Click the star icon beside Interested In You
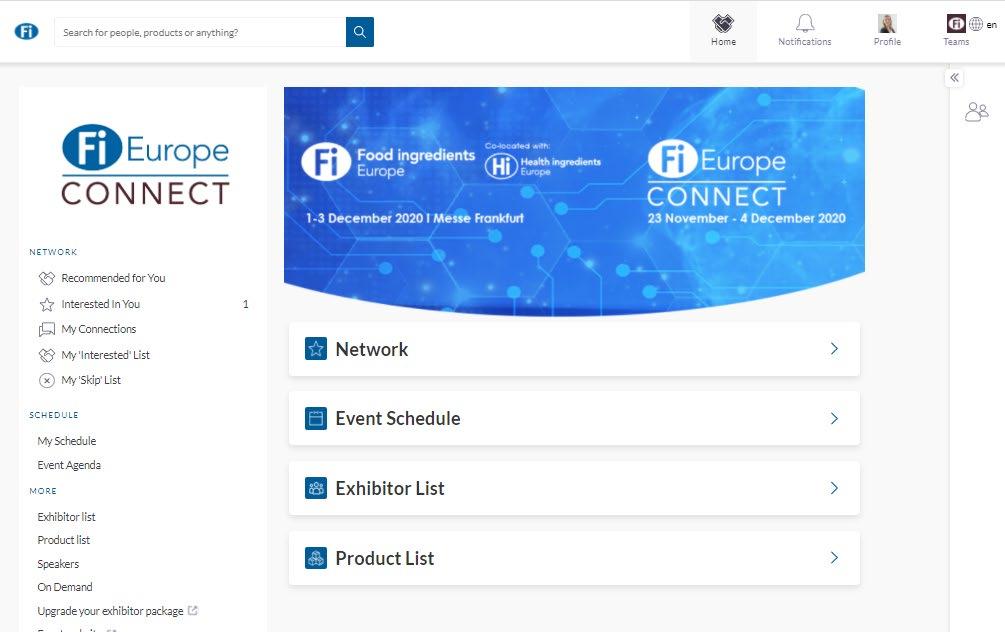Viewport: 1005px width, 632px height. click(47, 304)
